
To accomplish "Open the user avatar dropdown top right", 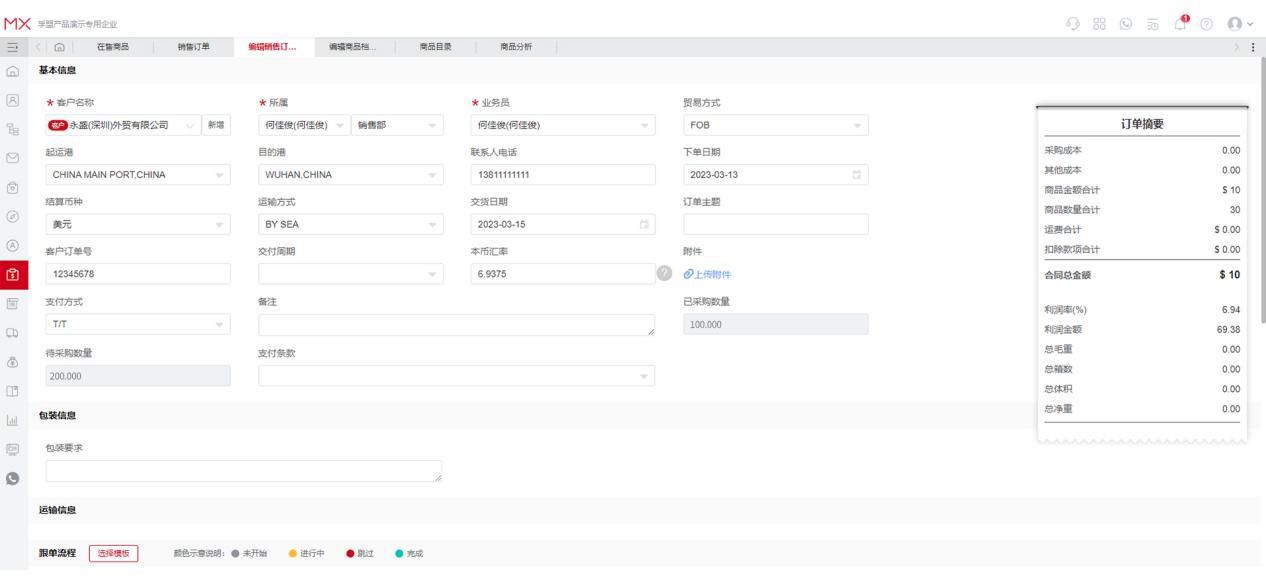I will (1238, 24).
